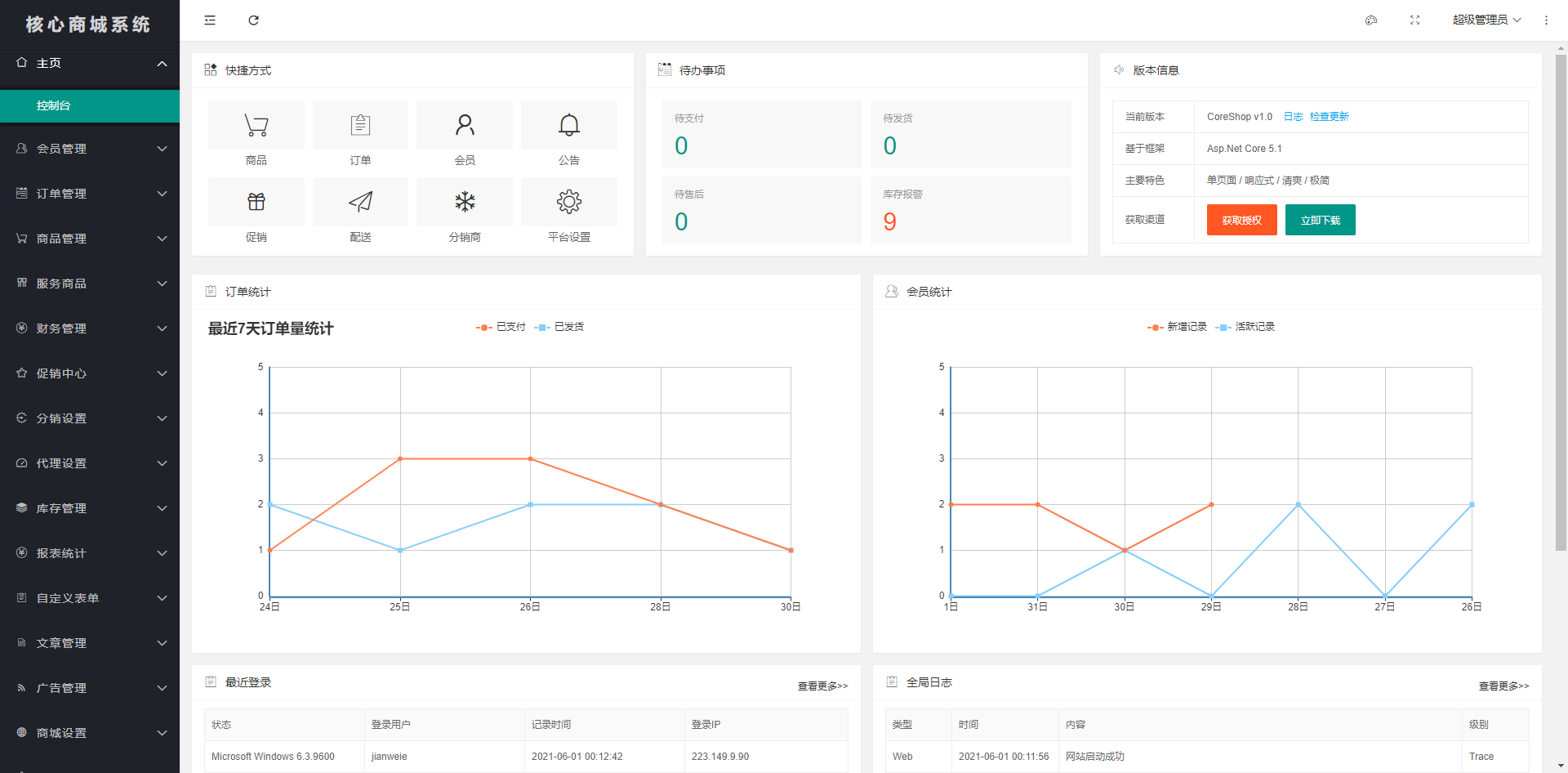This screenshot has height=773, width=1568.
Task: Enter fullscreen using the top-right expand icon
Action: click(1415, 20)
